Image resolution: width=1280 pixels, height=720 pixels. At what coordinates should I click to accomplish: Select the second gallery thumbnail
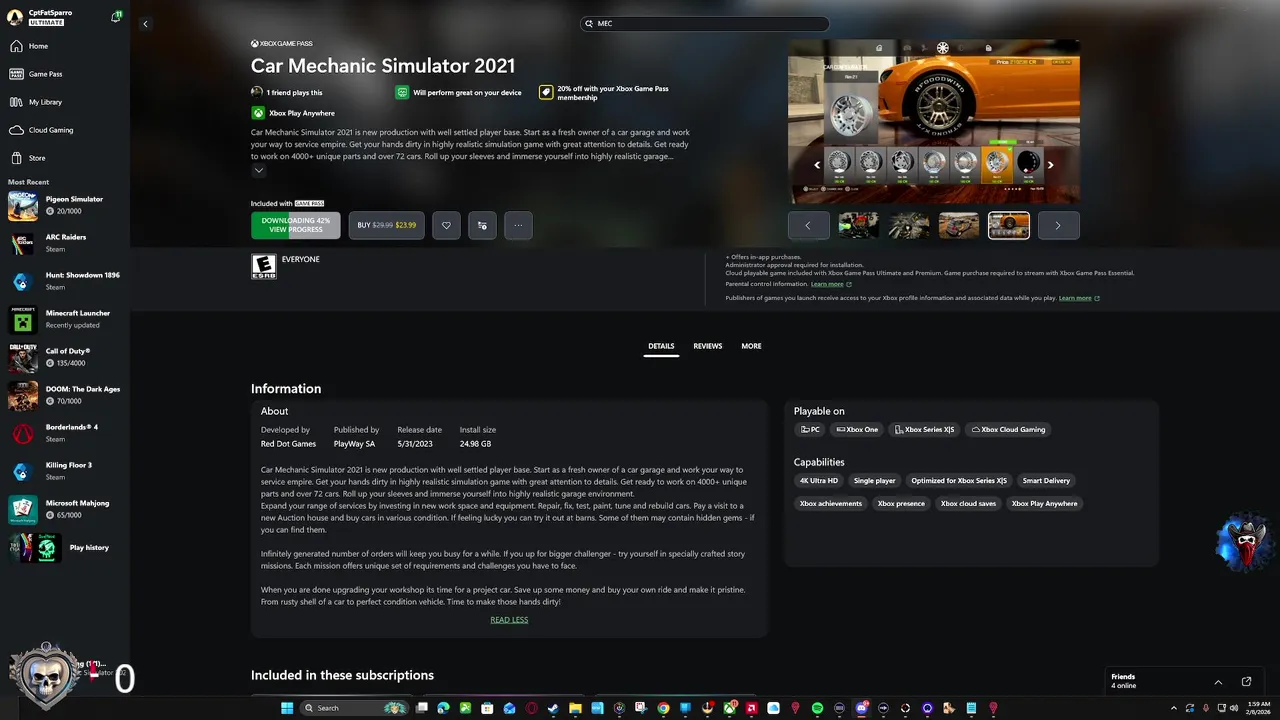click(x=909, y=225)
